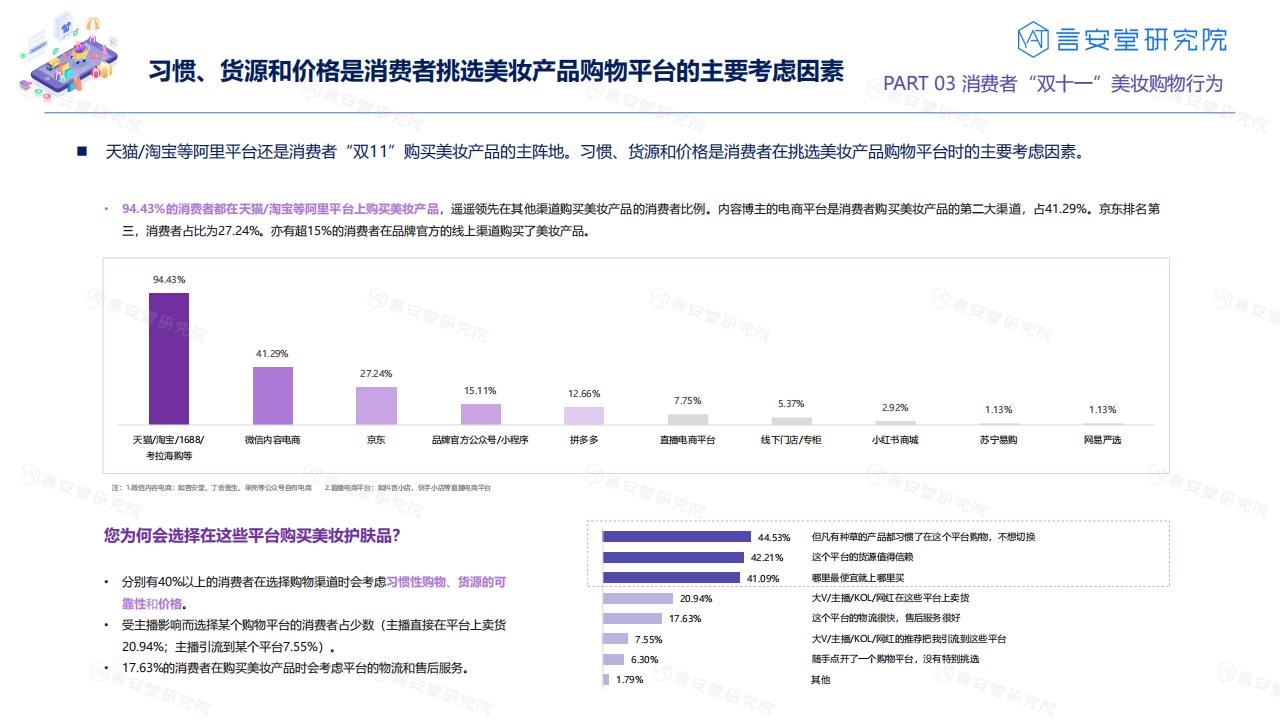Click the 京东 axis label
The height and width of the screenshot is (720, 1280).
point(376,440)
